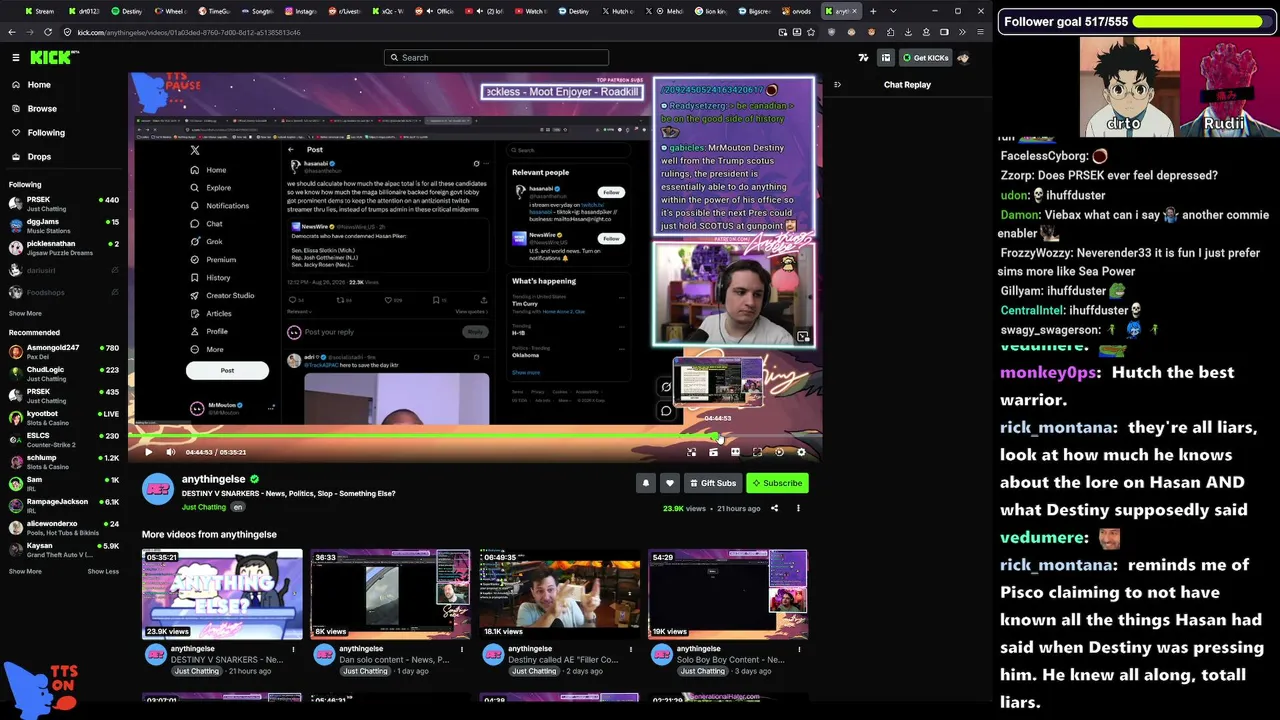Open the user profile avatar menu
Screen dimensions: 1280x720
point(963,58)
